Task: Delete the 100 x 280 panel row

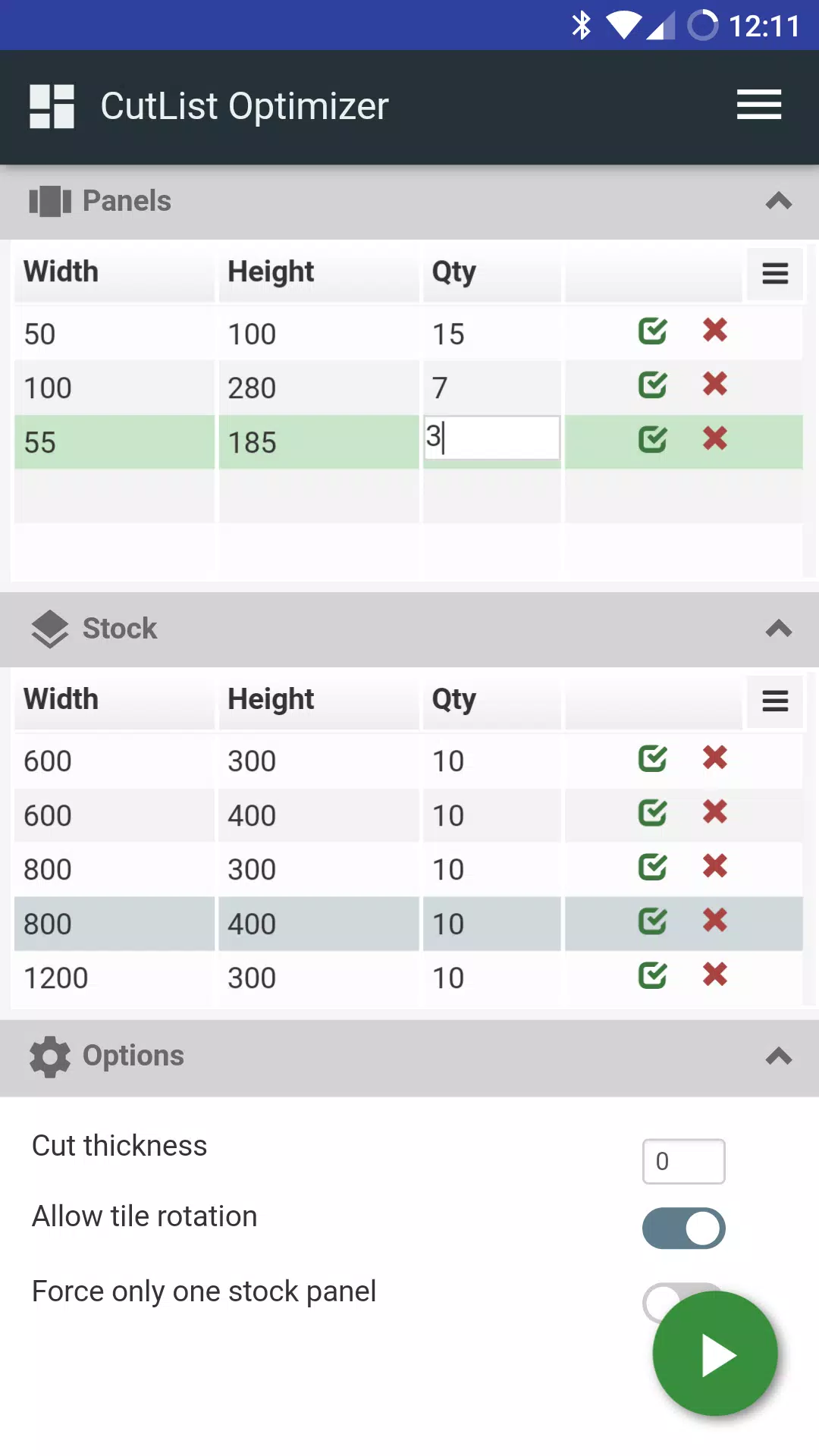Action: (x=715, y=384)
